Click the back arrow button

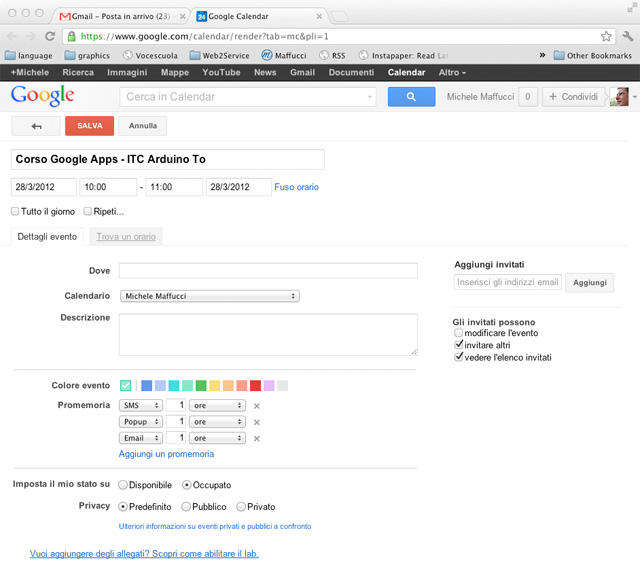coord(37,126)
